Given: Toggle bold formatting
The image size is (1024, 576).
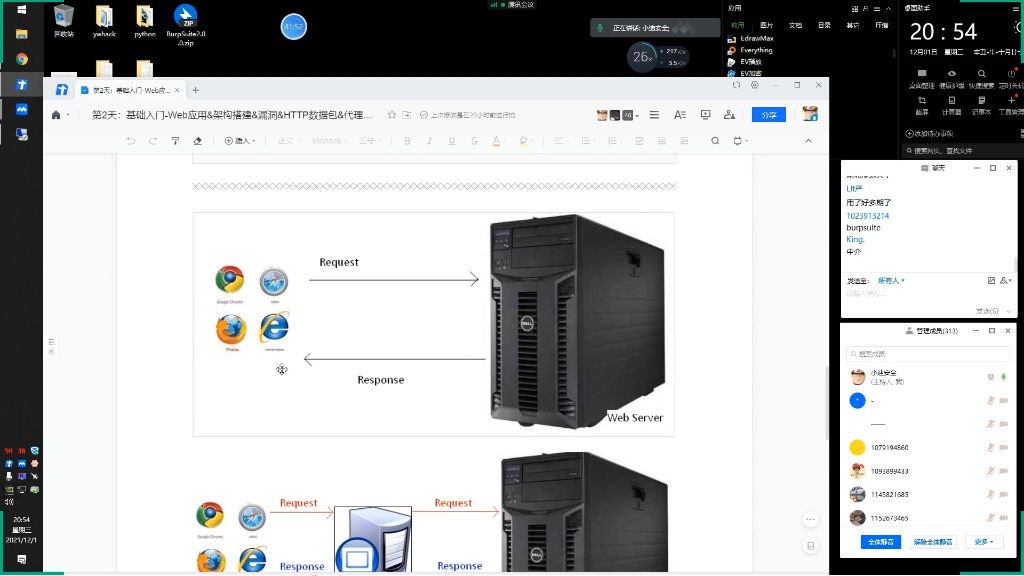Looking at the screenshot, I should click(x=407, y=141).
